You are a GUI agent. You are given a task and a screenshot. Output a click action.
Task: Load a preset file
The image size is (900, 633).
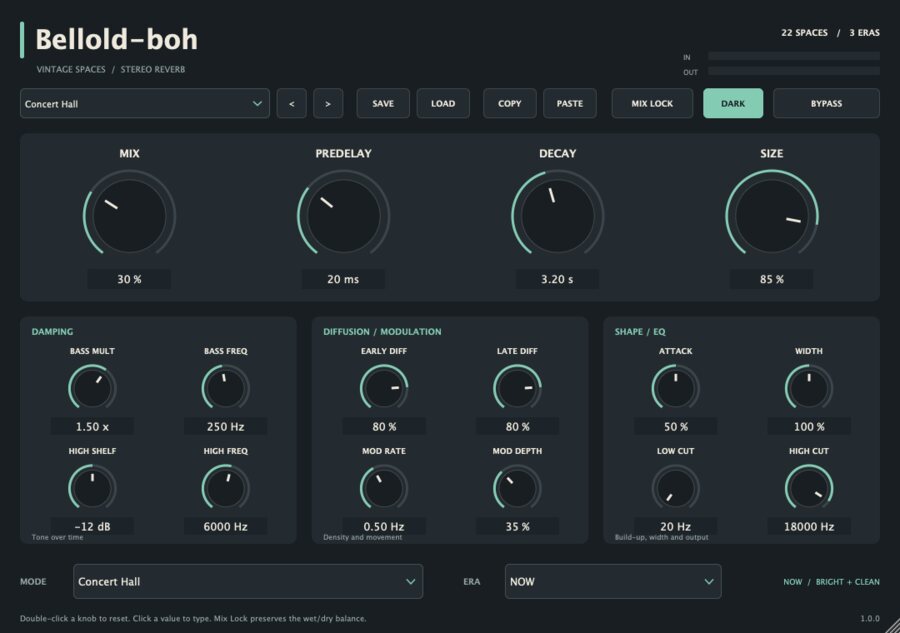(x=443, y=103)
